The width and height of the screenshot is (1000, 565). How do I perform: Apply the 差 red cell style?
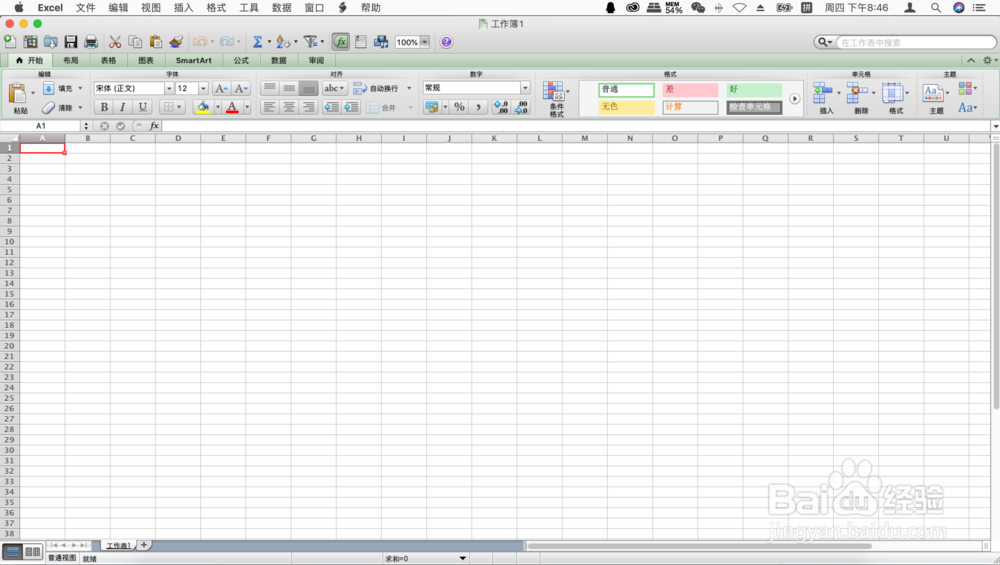(690, 89)
